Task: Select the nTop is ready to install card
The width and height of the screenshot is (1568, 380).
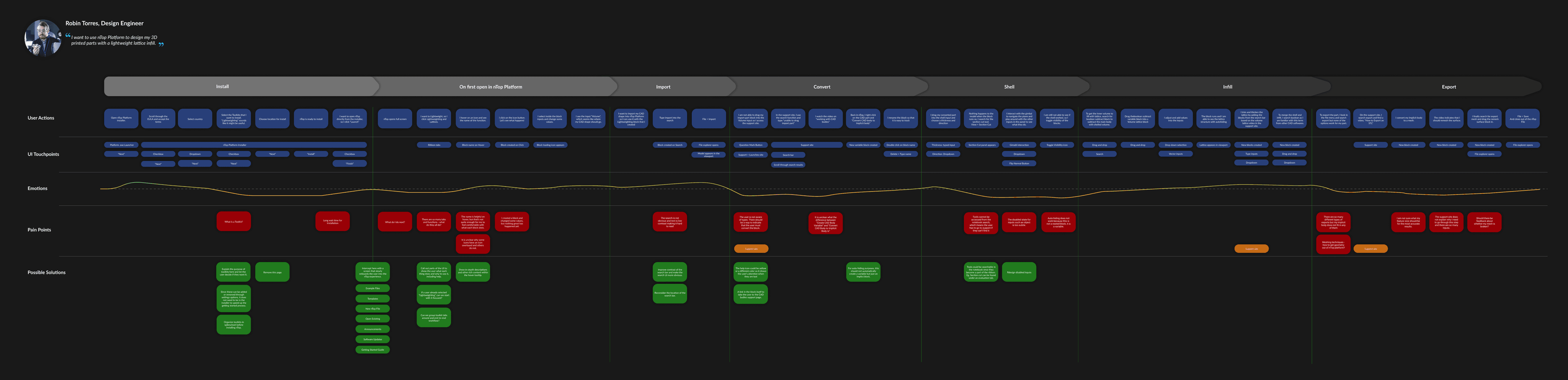Action: (x=311, y=119)
